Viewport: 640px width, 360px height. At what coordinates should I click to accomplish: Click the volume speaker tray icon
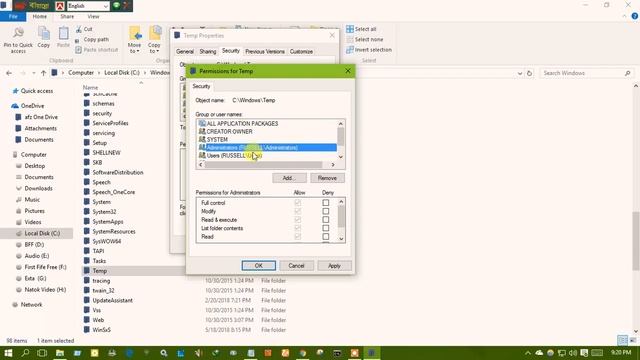click(573, 353)
